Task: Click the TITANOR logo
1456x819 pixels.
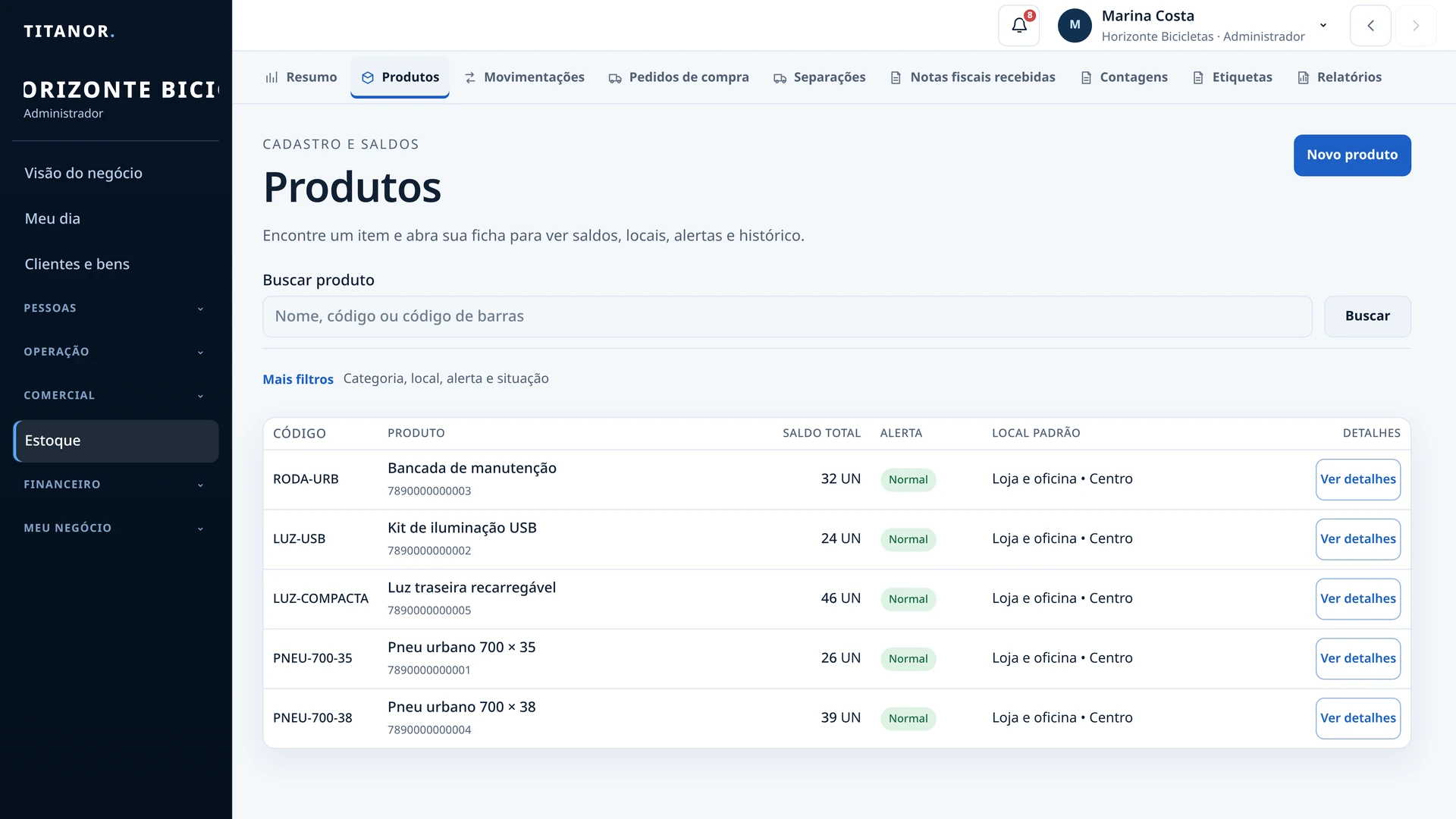Action: [x=69, y=31]
